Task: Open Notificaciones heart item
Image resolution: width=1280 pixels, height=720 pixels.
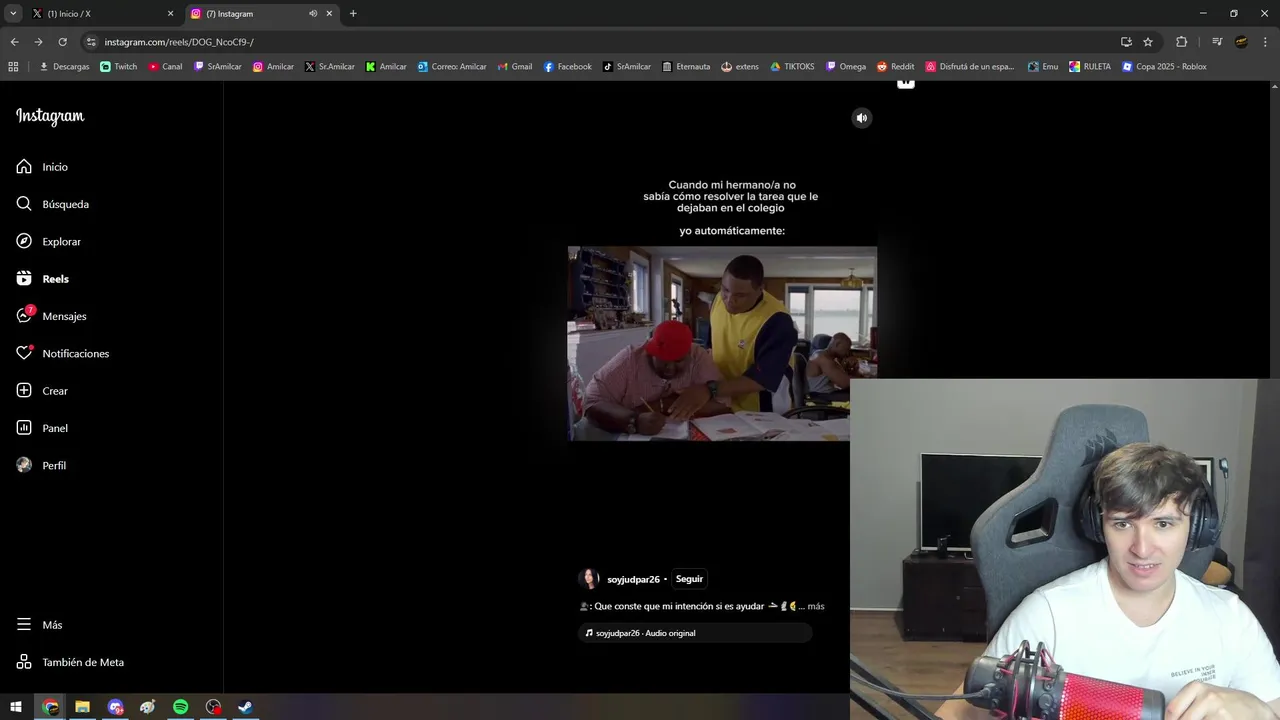Action: pos(62,354)
